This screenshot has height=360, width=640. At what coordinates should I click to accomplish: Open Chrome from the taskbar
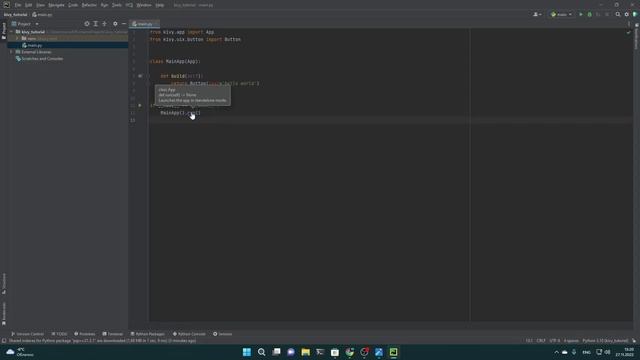click(349, 352)
